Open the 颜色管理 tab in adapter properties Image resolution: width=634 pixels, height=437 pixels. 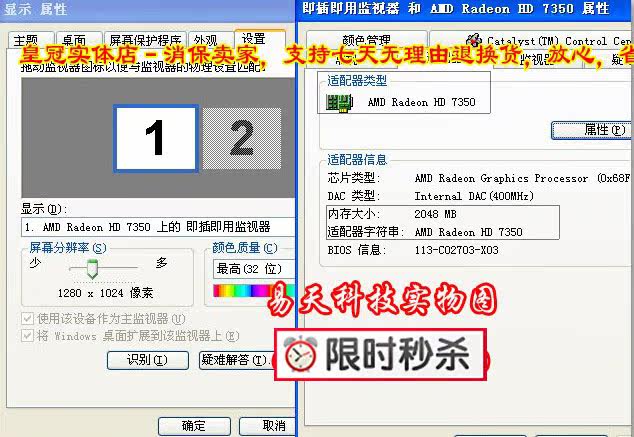(366, 40)
